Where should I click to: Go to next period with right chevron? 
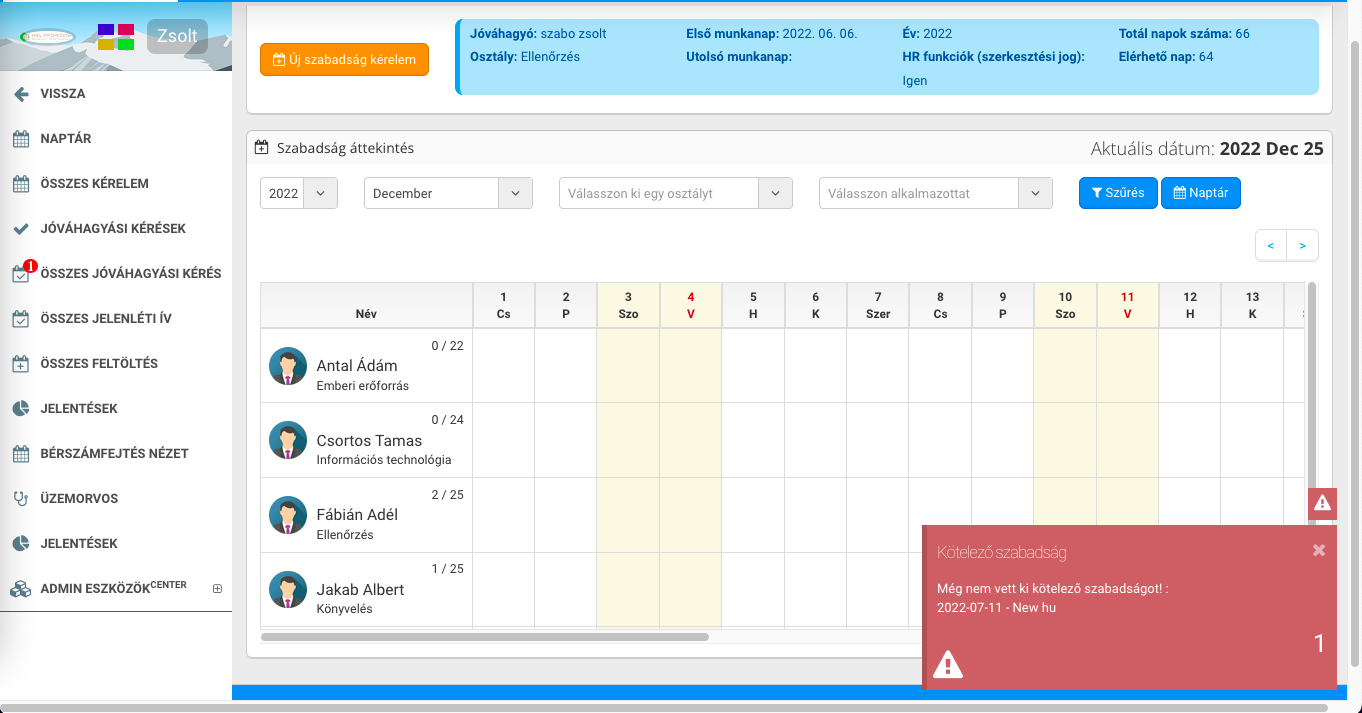click(x=1302, y=245)
